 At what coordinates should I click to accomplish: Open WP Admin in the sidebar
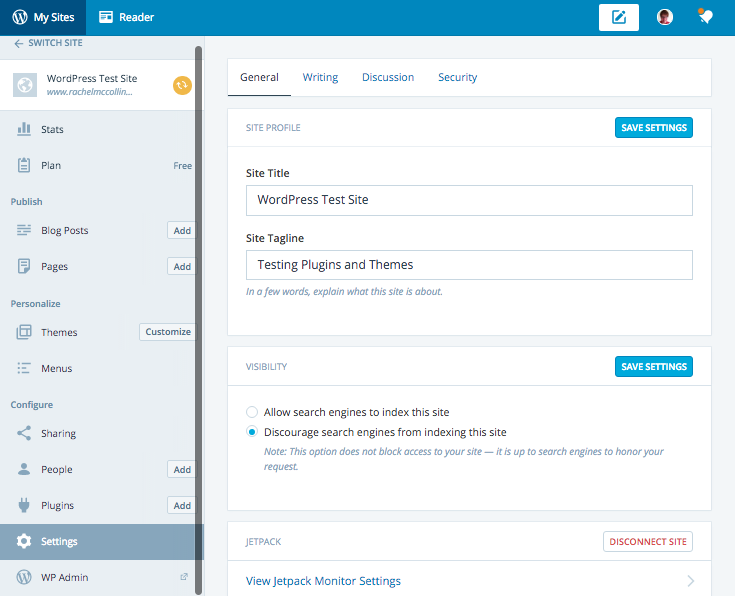(x=64, y=577)
